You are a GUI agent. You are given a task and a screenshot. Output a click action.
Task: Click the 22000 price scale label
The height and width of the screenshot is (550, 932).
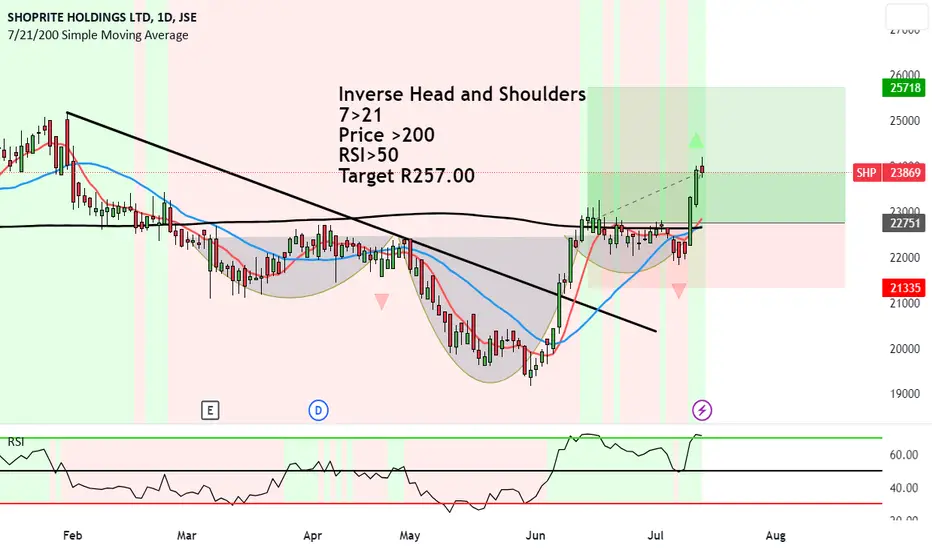[x=904, y=257]
